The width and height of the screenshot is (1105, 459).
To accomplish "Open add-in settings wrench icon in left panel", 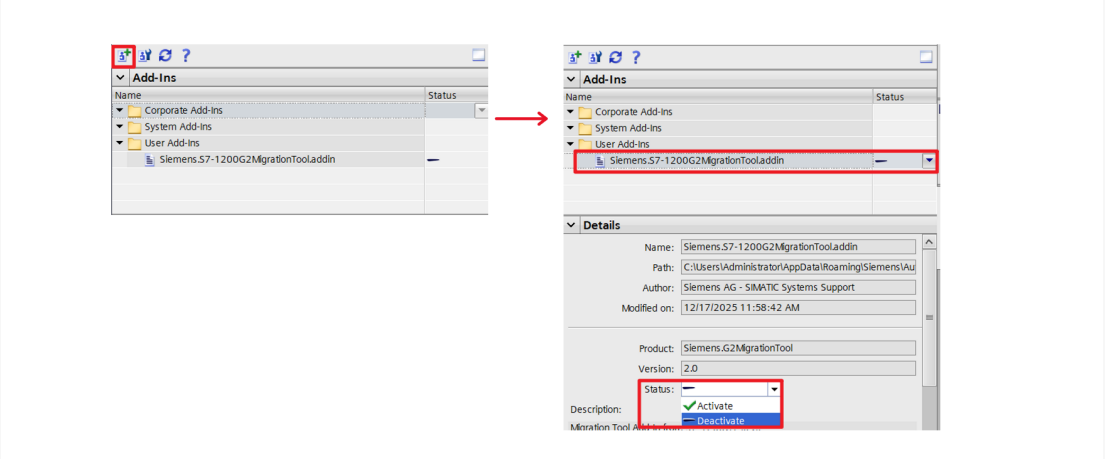I will point(145,55).
